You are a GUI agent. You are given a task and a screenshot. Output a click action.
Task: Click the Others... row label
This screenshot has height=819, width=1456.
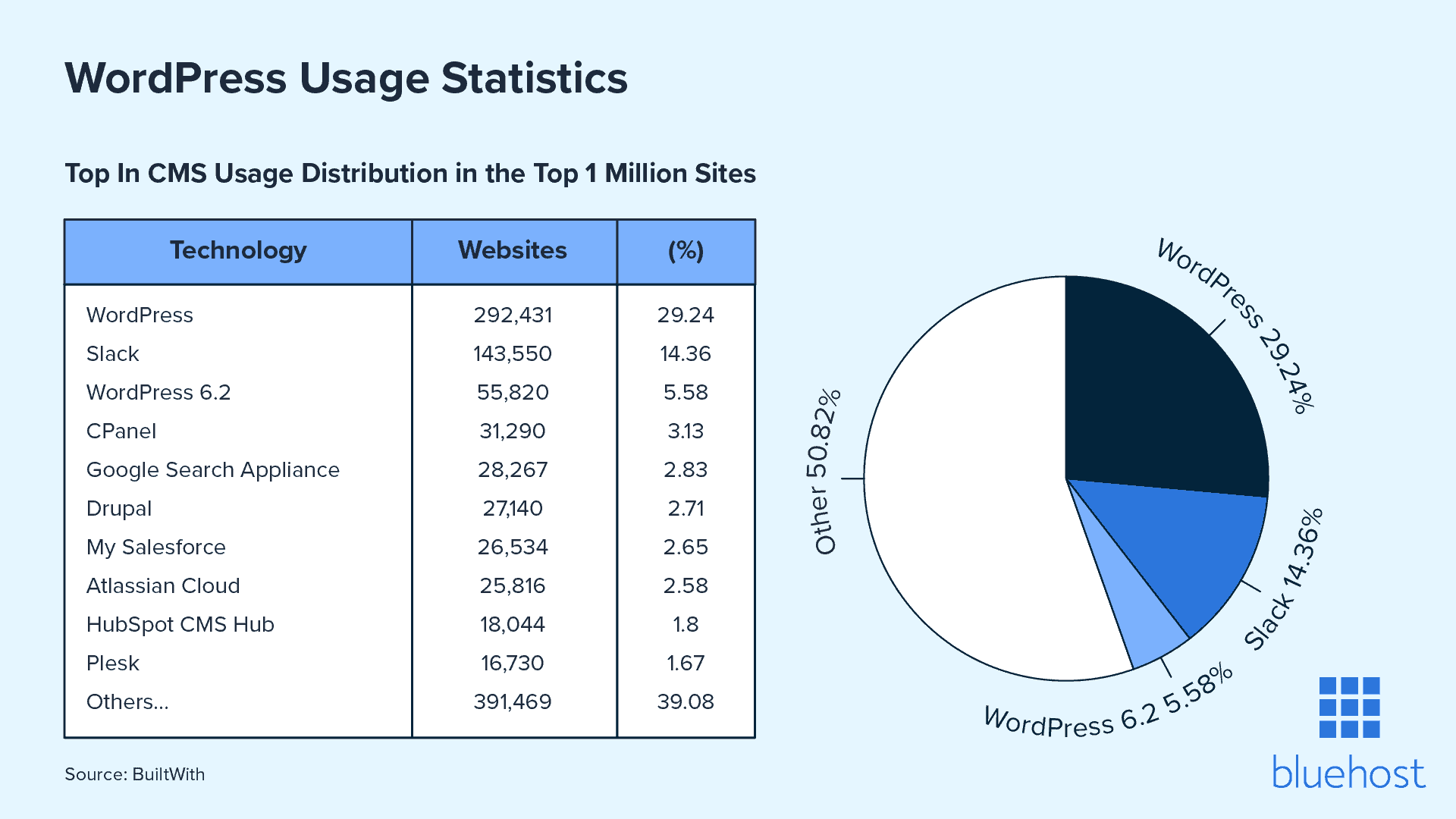[127, 701]
